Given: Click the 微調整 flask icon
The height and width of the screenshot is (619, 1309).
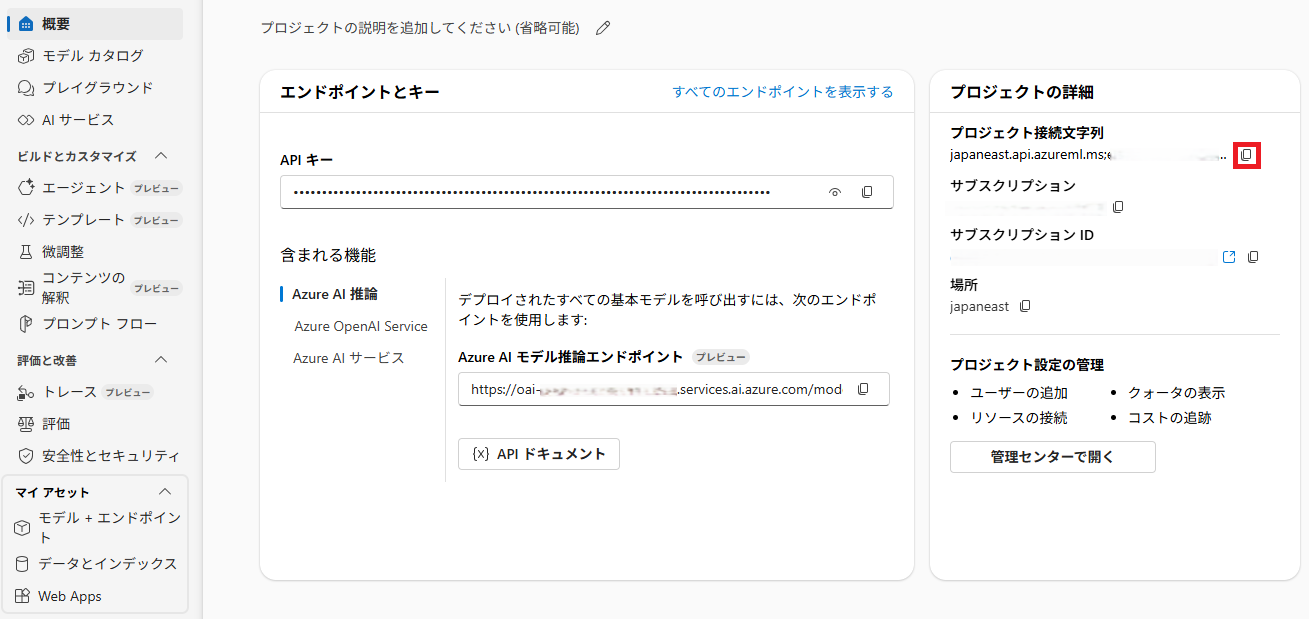Looking at the screenshot, I should point(26,252).
